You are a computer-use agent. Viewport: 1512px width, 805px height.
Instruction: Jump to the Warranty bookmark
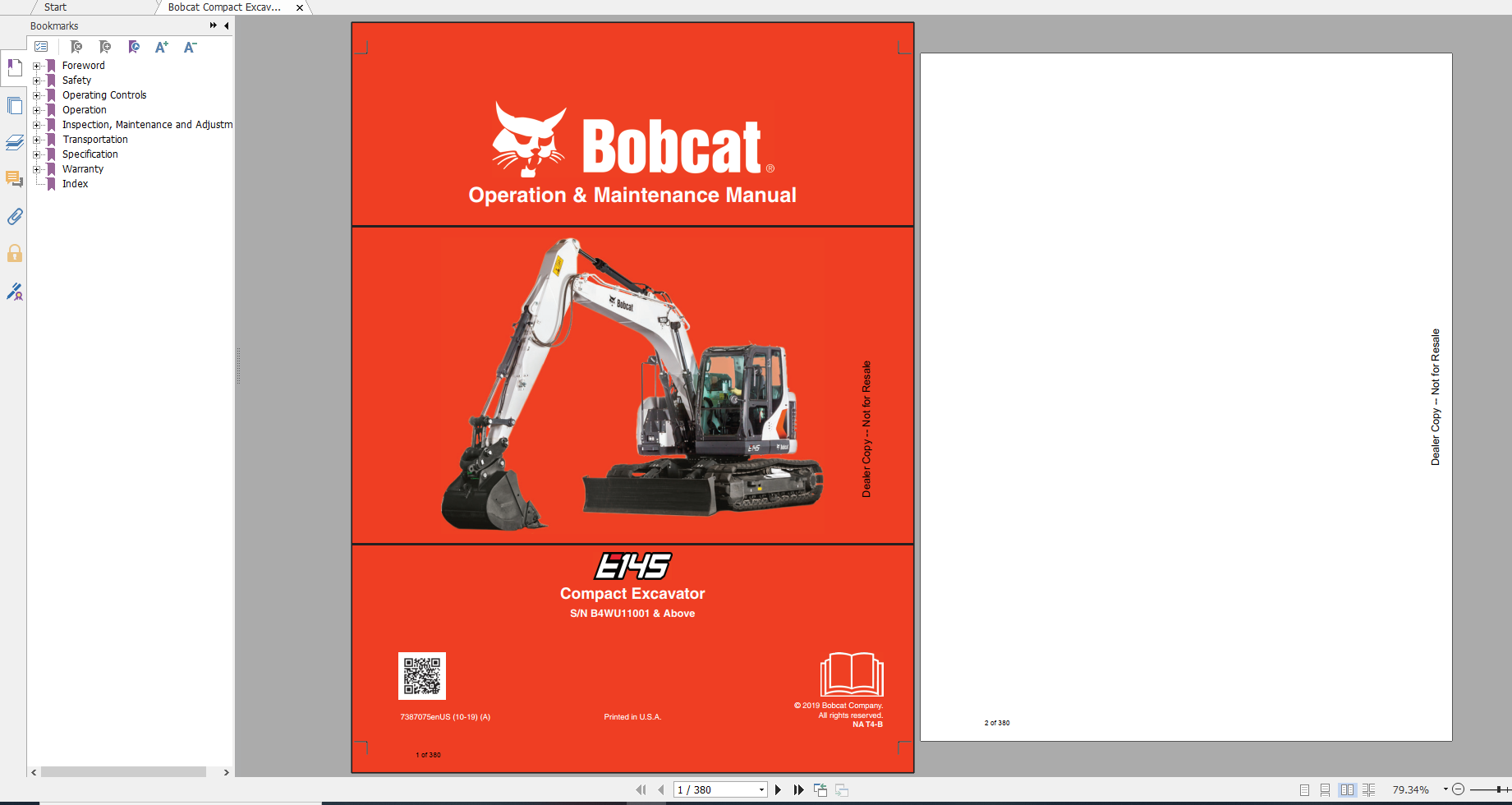pos(83,169)
